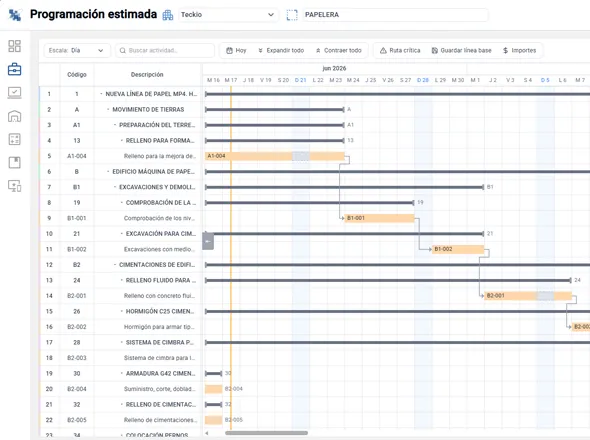The image size is (590, 440).
Task: Select the B2-004 Gantt task bar
Action: pyautogui.click(x=213, y=389)
